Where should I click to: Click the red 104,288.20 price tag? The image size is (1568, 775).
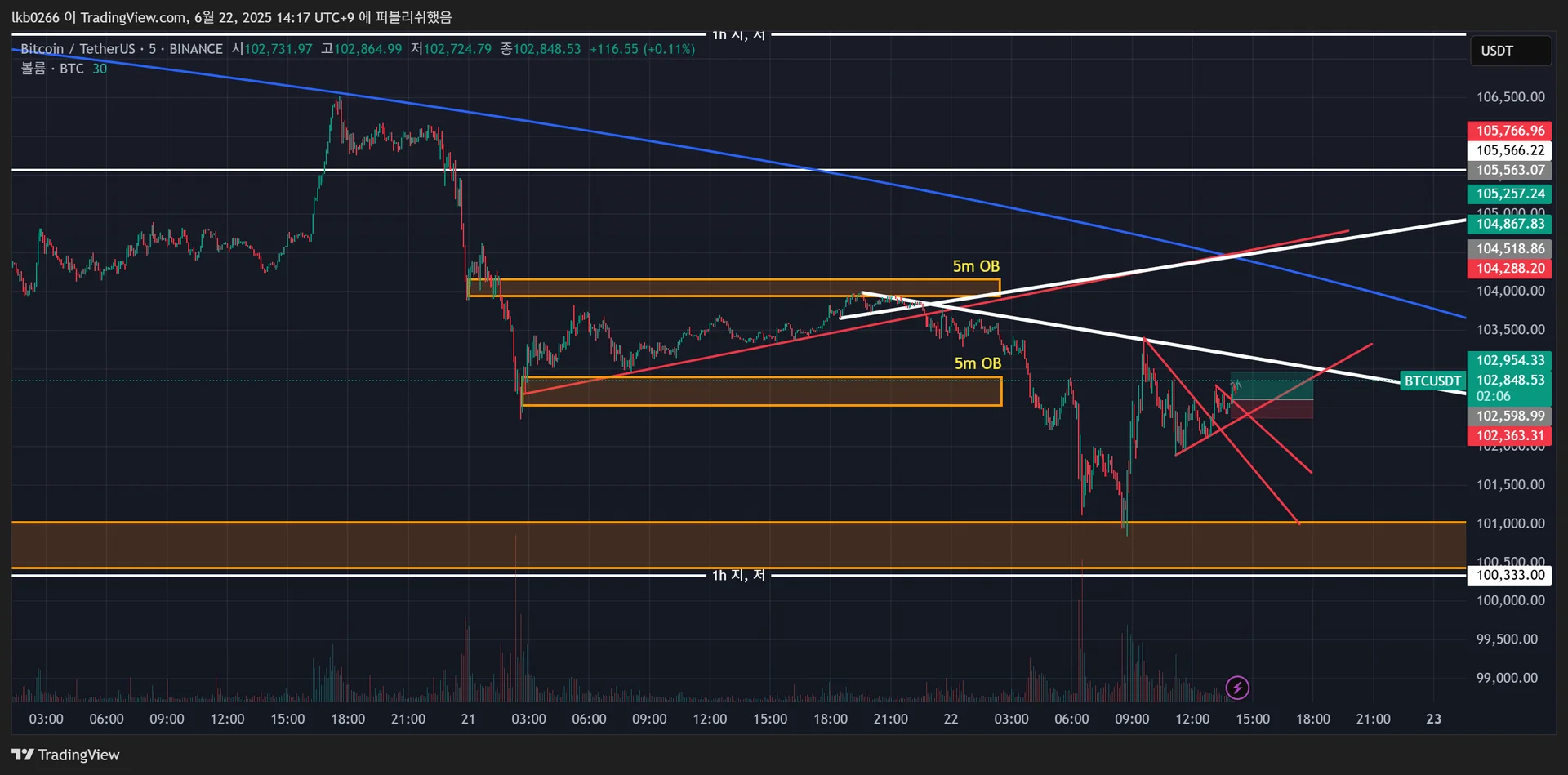tap(1509, 268)
